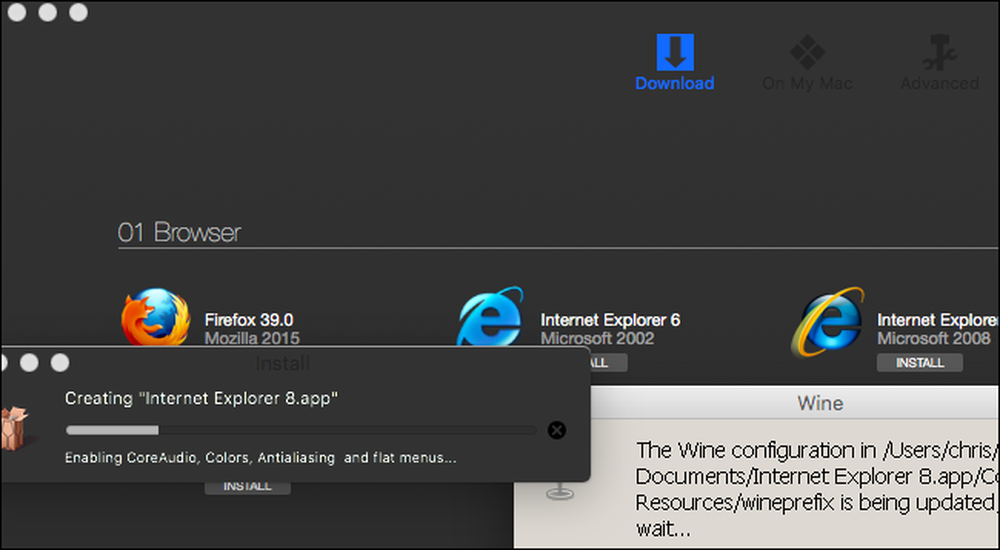Screen dimensions: 1000x550
Task: Select the Internet Explorer 6 title text
Action: (610, 320)
